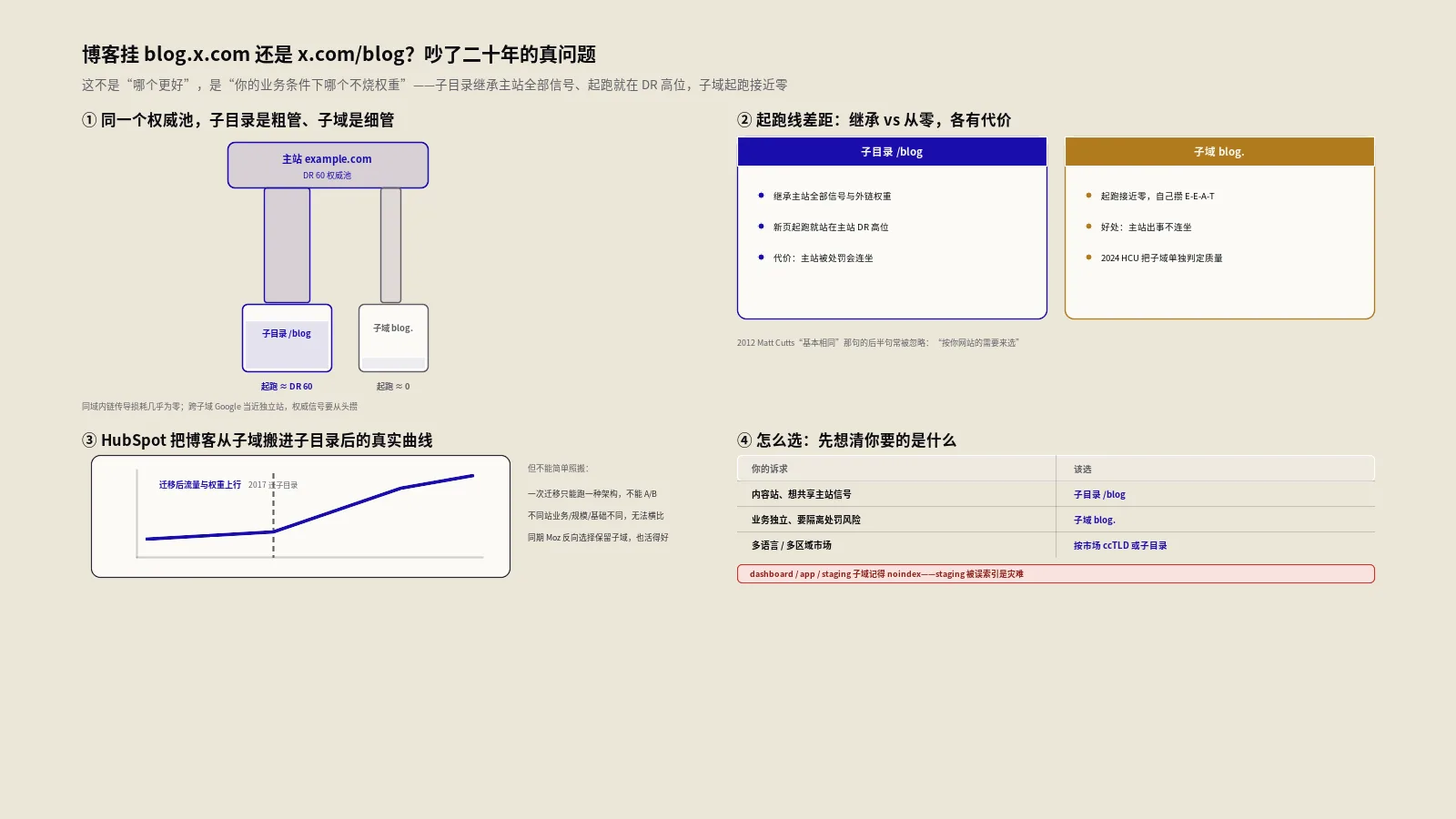Click the dashed vertical 2017 marker line in chart
The width and height of the screenshot is (1456, 819).
(273, 515)
